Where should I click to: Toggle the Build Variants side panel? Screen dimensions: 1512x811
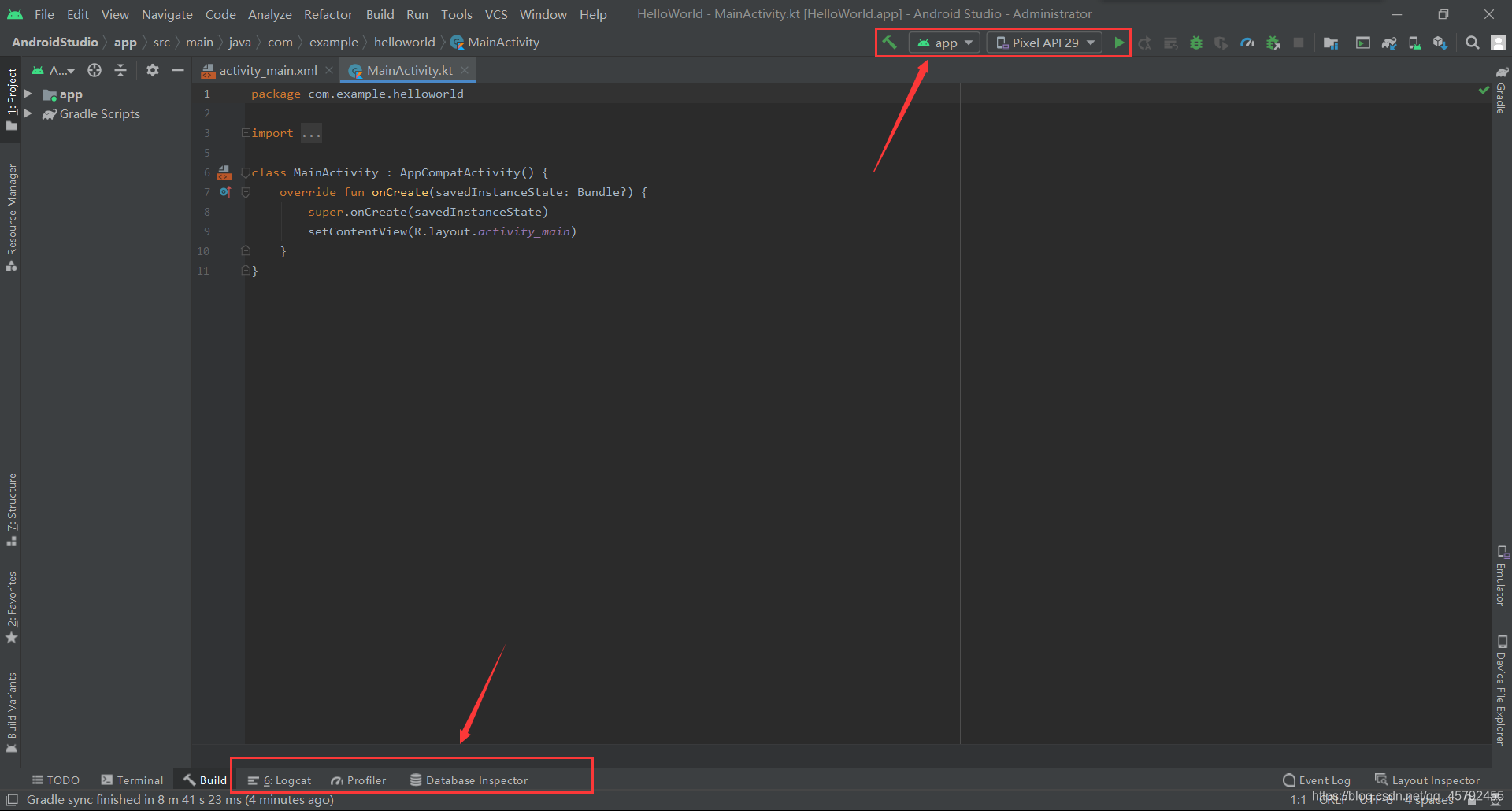[11, 713]
